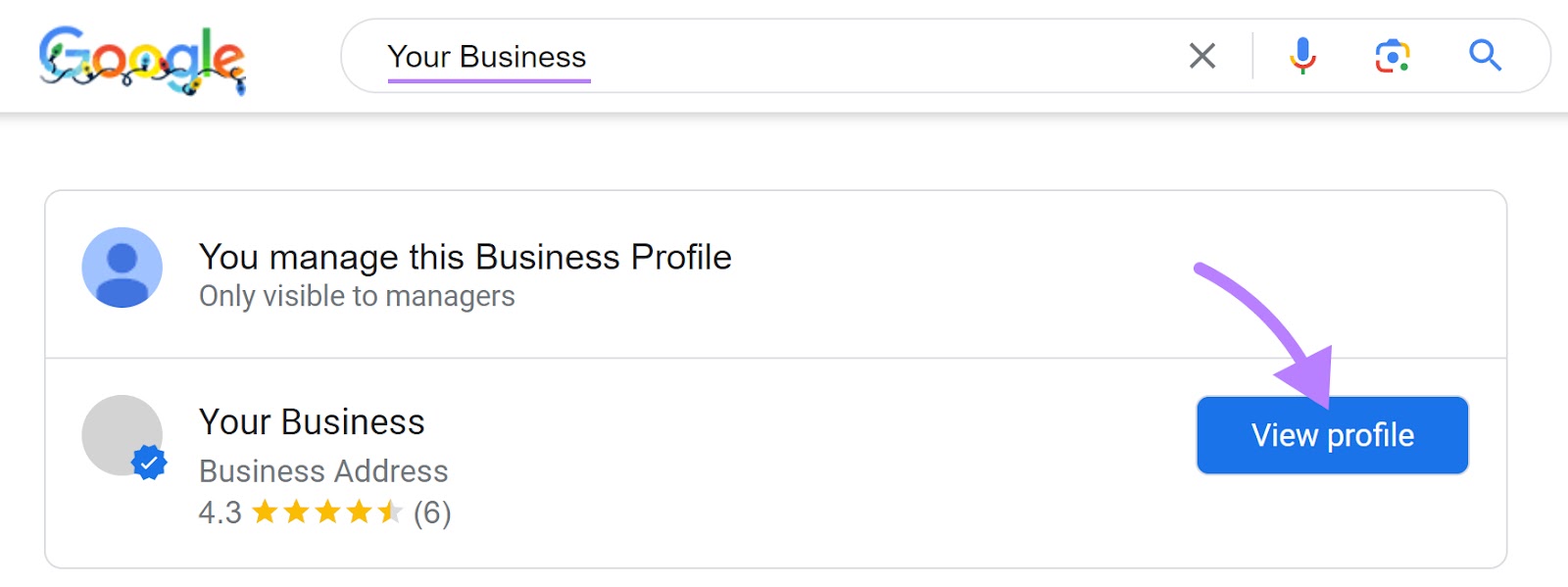Click the Business Address text

pos(323,471)
